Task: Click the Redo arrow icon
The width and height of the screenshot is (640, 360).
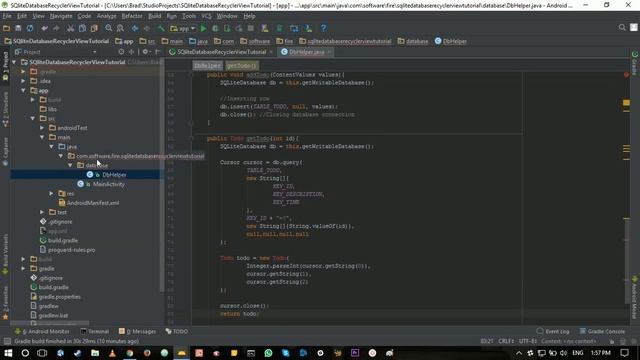Action: coord(56,28)
